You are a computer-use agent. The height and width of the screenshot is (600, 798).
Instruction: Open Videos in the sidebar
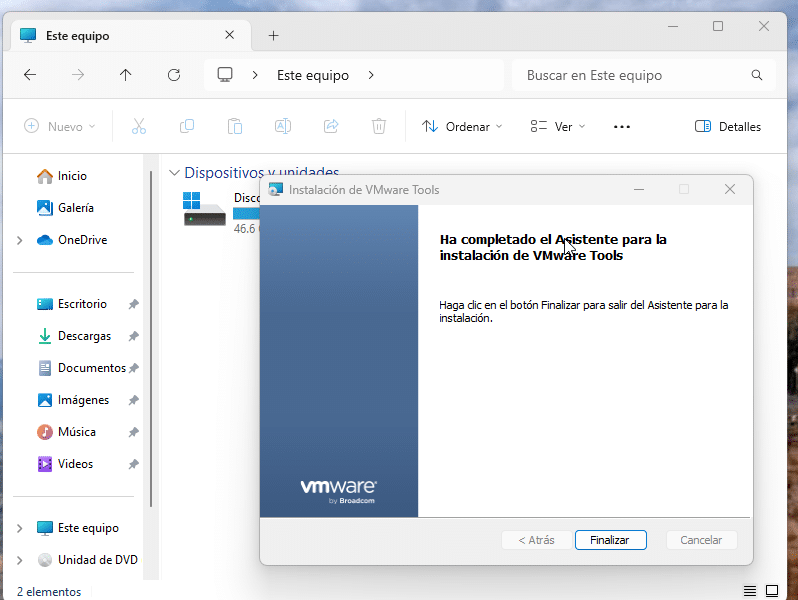tap(75, 464)
